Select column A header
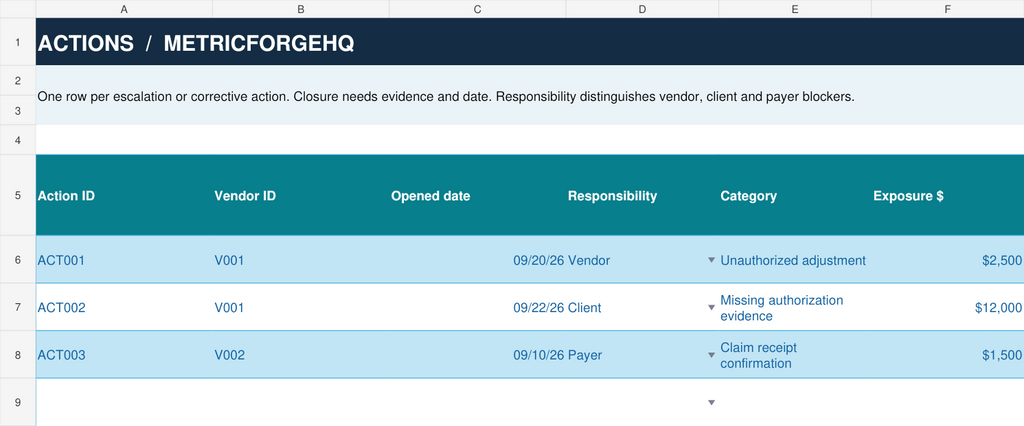The width and height of the screenshot is (1024, 426). pyautogui.click(x=124, y=9)
